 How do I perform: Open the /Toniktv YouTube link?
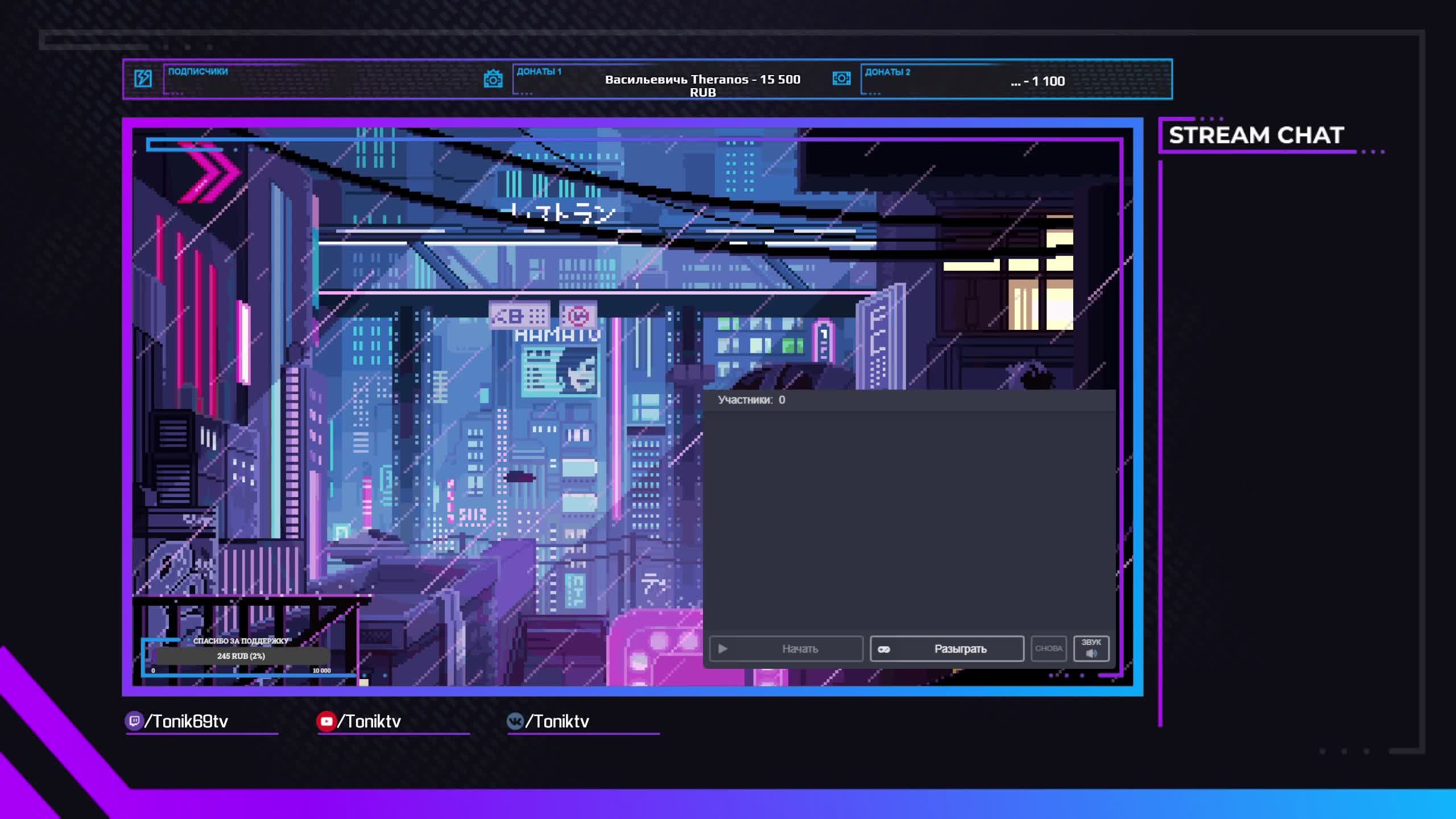pos(370,721)
